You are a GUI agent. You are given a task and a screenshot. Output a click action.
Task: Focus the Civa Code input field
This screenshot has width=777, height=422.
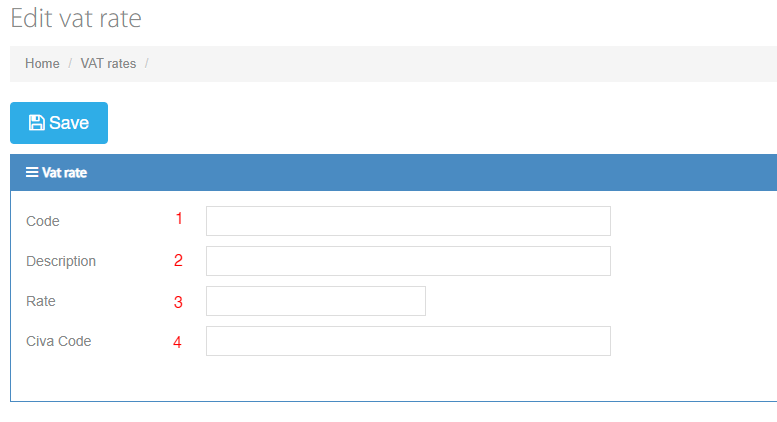point(408,341)
